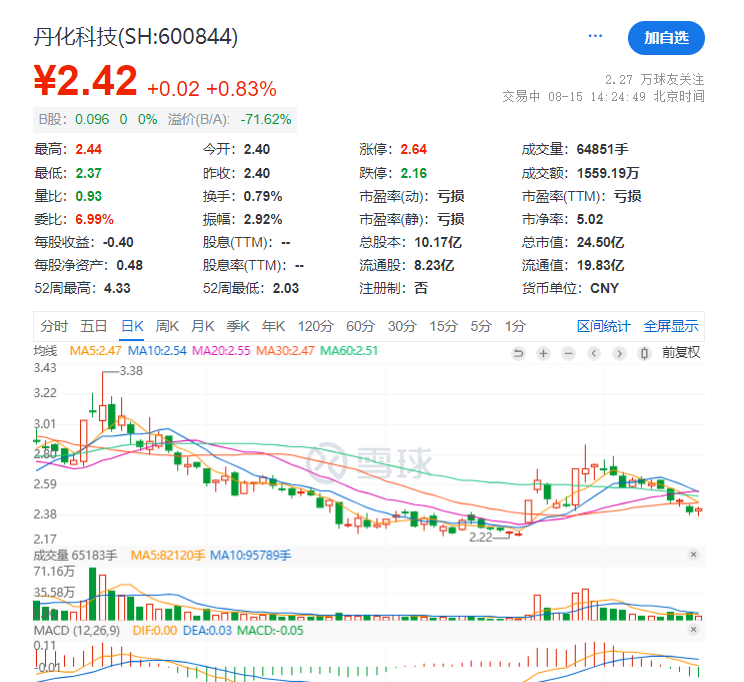
Task: Click the MA5:2.47 moving average label
Action: tap(95, 351)
